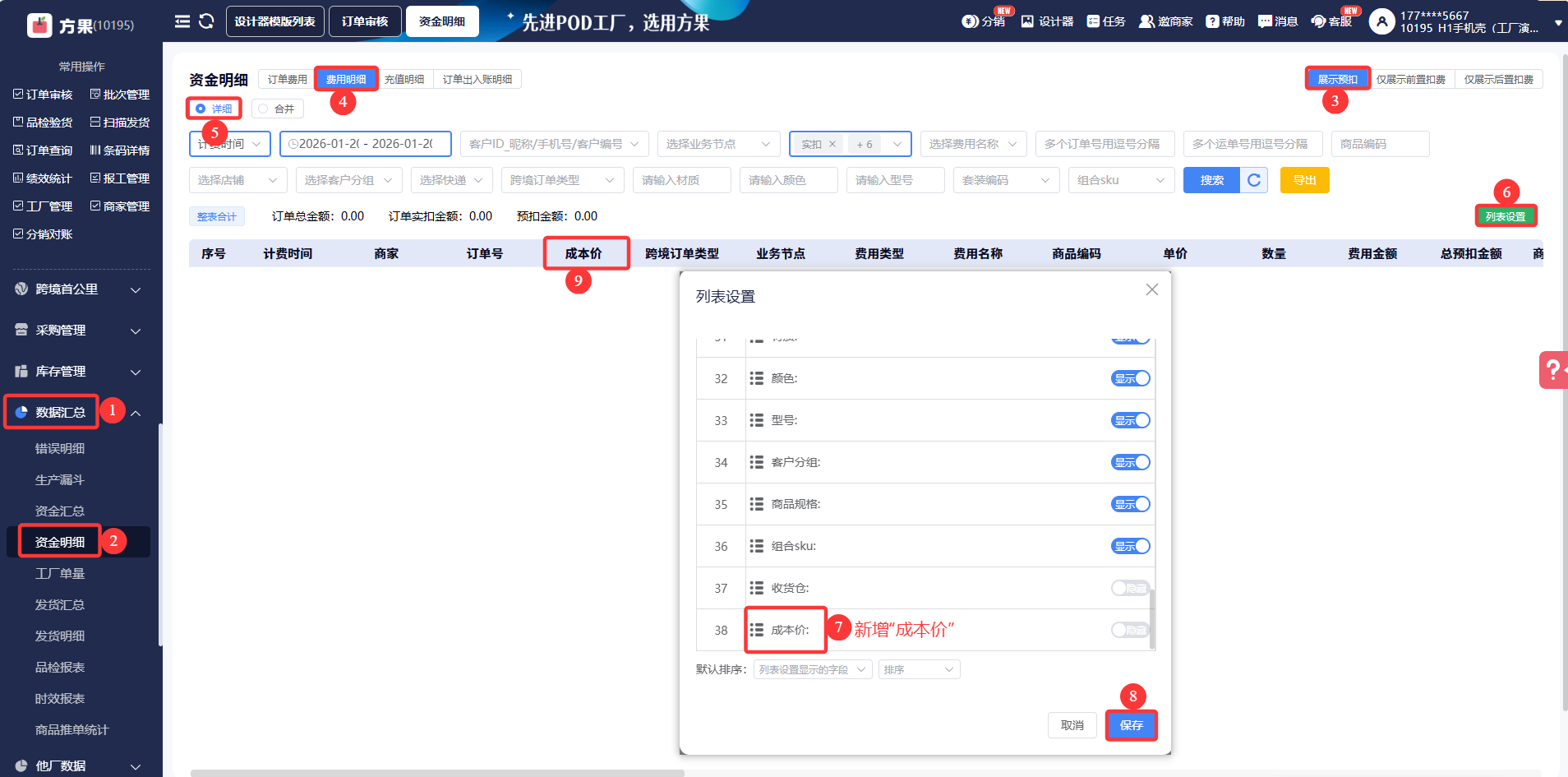Switch to 订单费用 tab
The width and height of the screenshot is (1568, 777).
pos(288,79)
